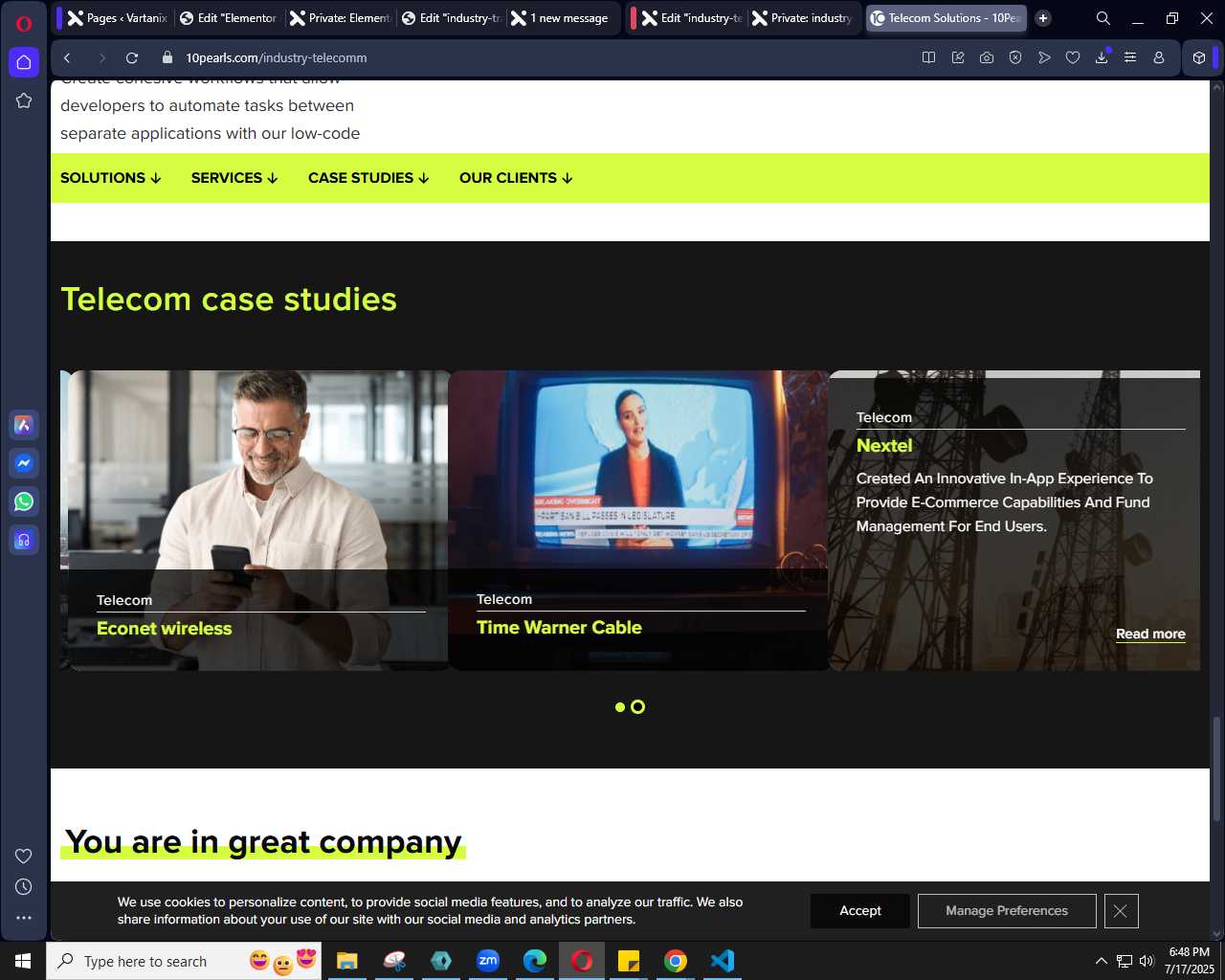The image size is (1225, 980).
Task: Open downloads icon in toolbar
Action: coord(1102,57)
